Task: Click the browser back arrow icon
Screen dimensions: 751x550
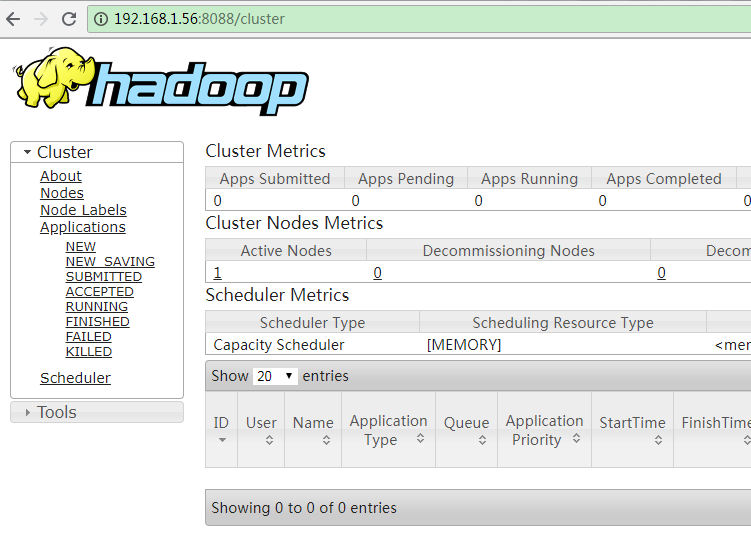Action: [13, 19]
